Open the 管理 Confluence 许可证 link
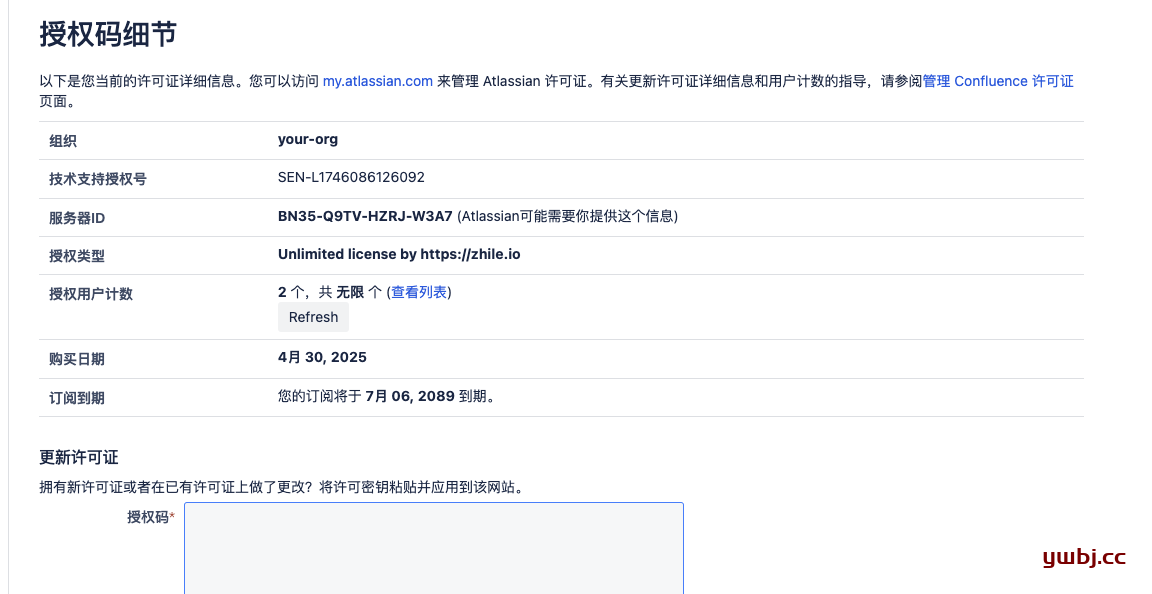Screen dimensions: 1152x594 click(x=998, y=81)
